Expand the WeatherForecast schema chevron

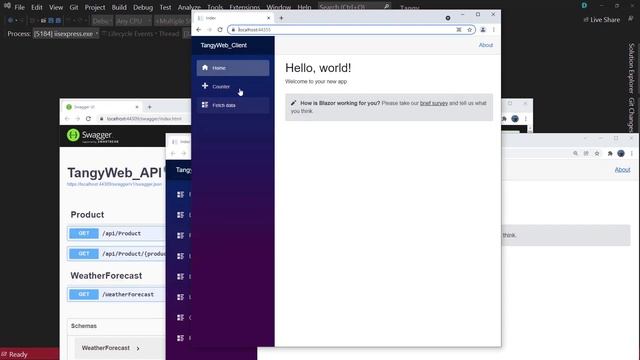[138, 349]
